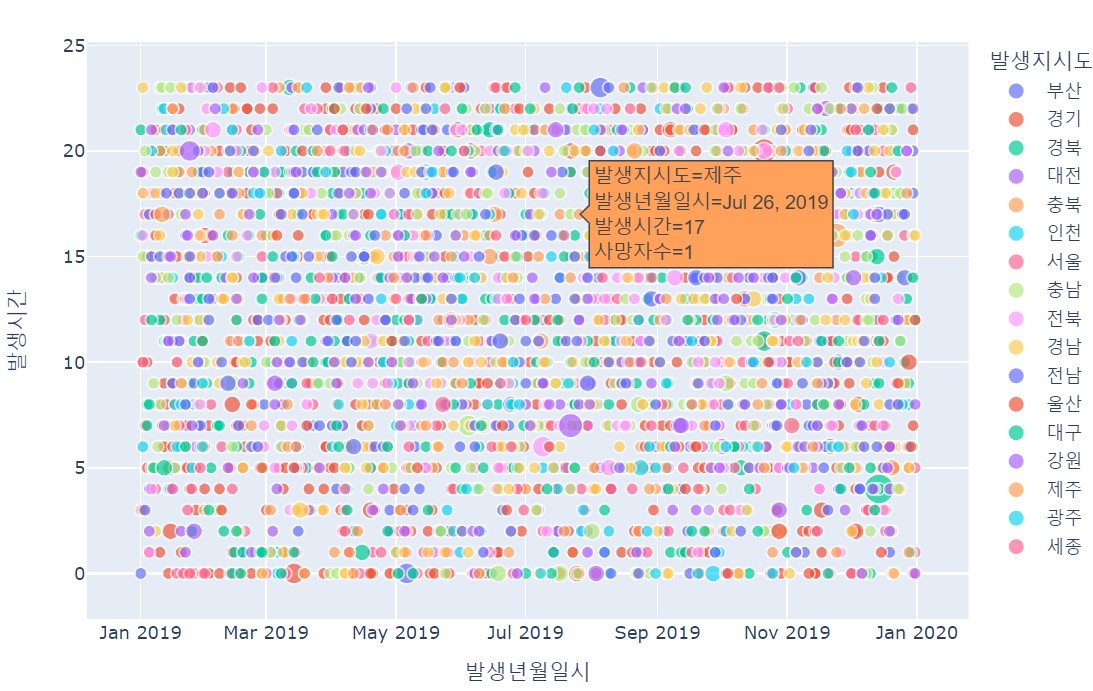The image size is (1093, 691).
Task: Click the 인천 legend item
Action: pos(1047,233)
